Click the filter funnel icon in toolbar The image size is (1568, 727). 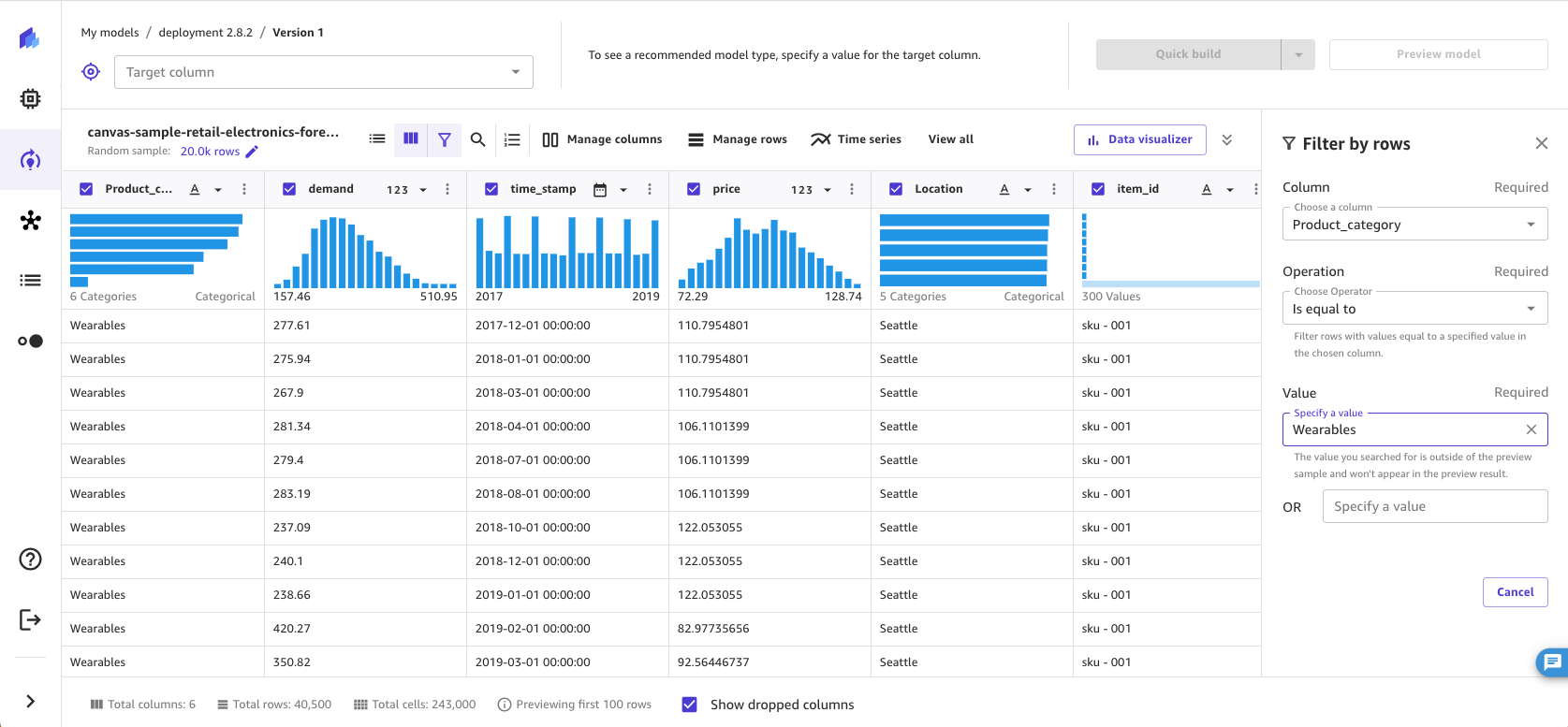pyautogui.click(x=445, y=139)
